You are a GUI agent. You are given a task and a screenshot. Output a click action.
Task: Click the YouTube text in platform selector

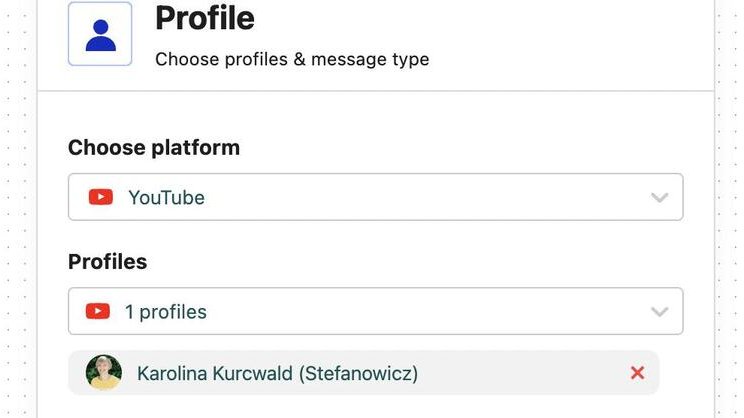tap(166, 198)
